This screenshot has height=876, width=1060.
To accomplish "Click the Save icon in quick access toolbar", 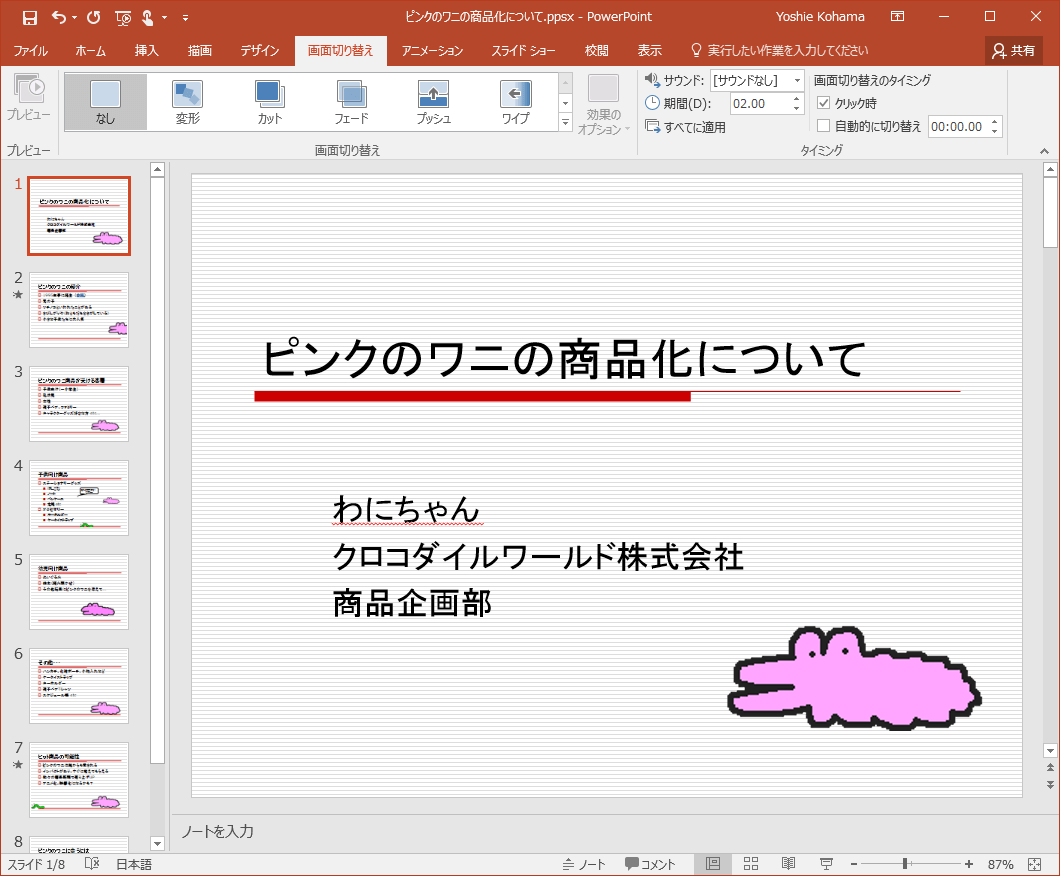I will click(x=29, y=17).
